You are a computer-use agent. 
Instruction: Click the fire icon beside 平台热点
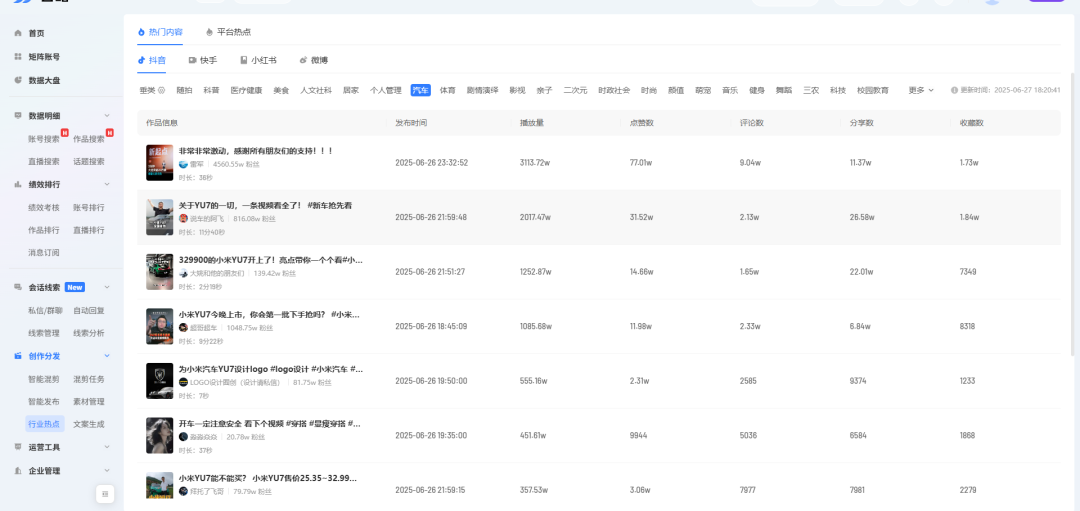coord(209,32)
